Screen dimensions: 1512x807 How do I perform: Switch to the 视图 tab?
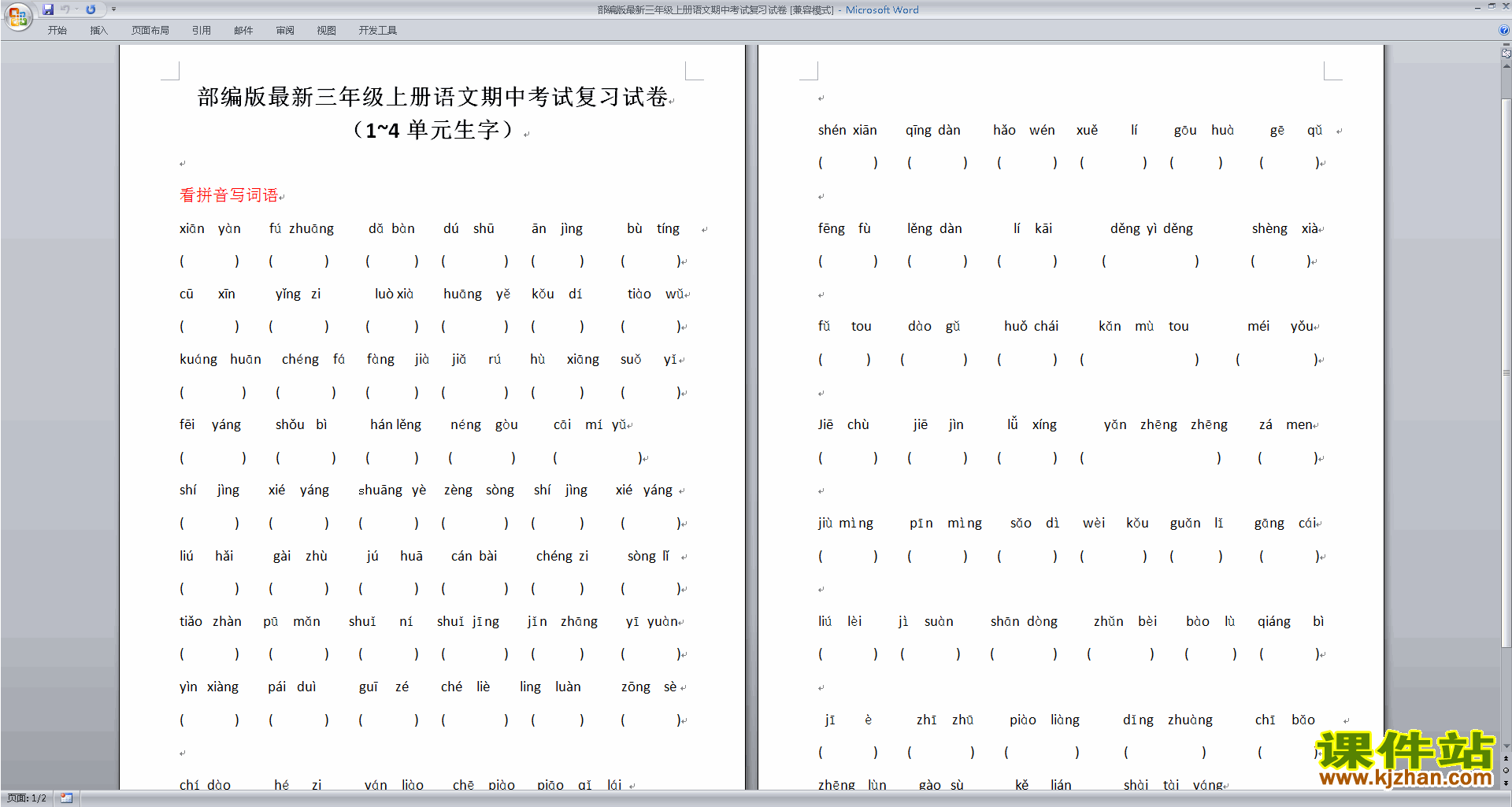[x=326, y=30]
